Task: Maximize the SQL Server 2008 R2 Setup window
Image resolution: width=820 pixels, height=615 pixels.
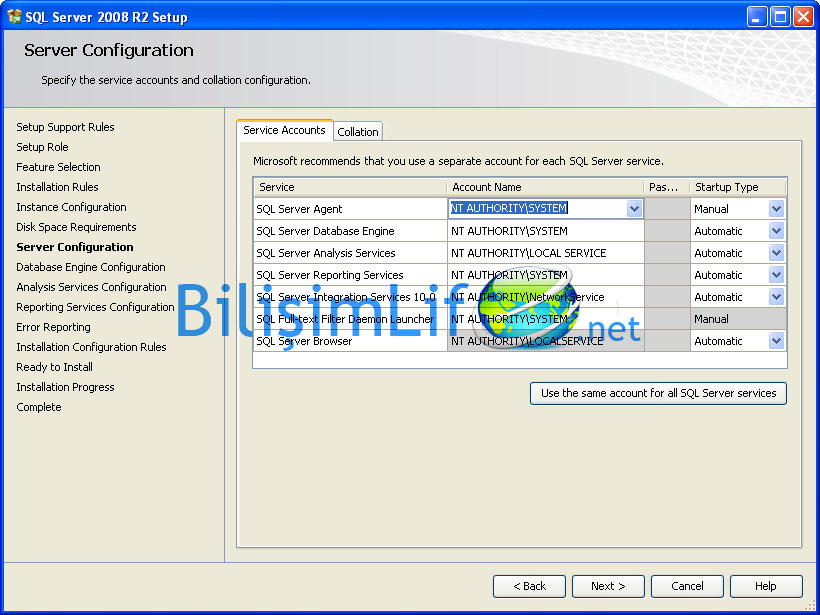Action: [780, 17]
